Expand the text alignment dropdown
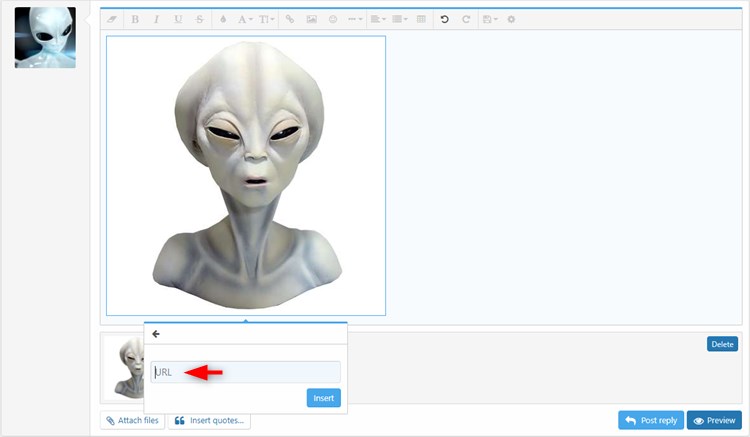The height and width of the screenshot is (437, 750). tap(377, 19)
